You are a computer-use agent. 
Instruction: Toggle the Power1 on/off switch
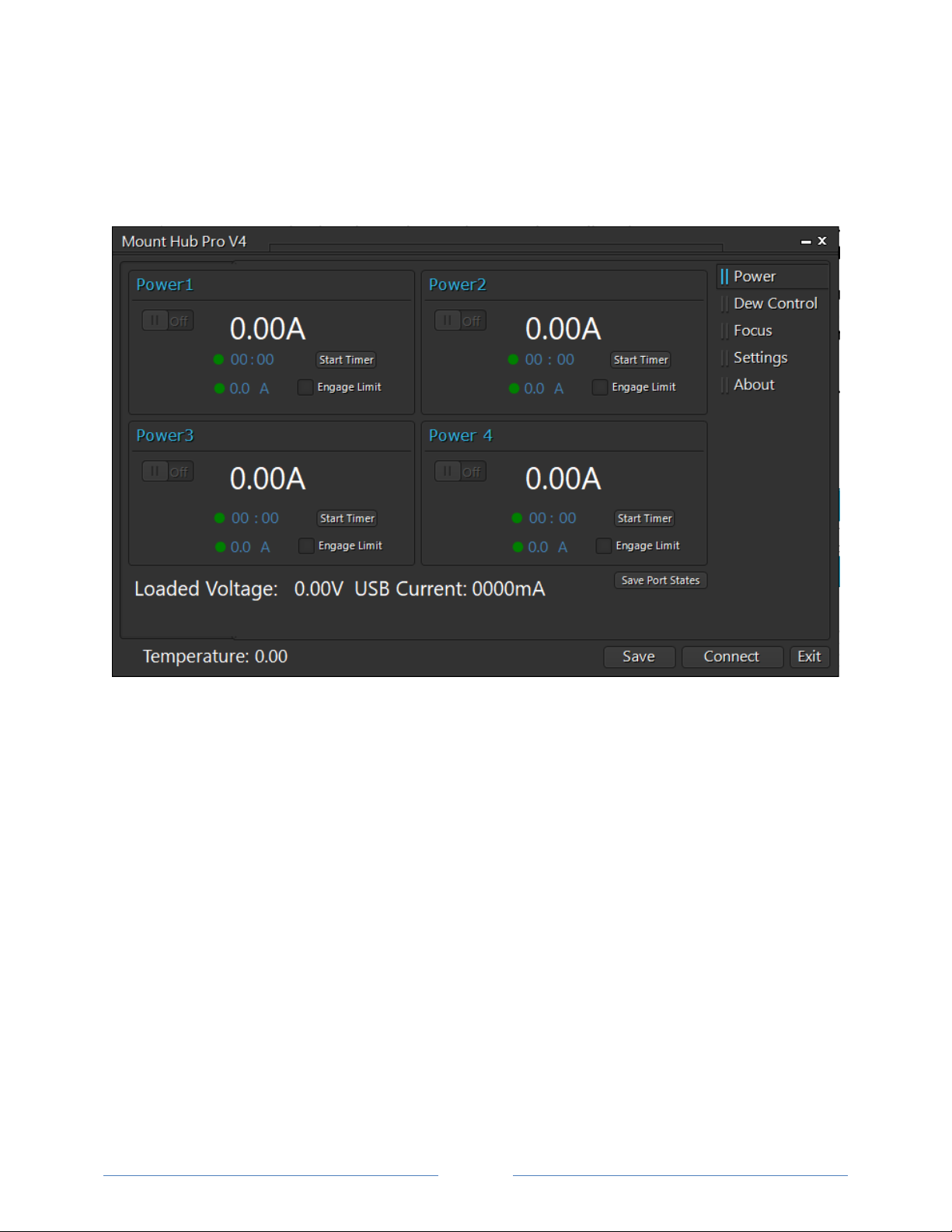[168, 320]
